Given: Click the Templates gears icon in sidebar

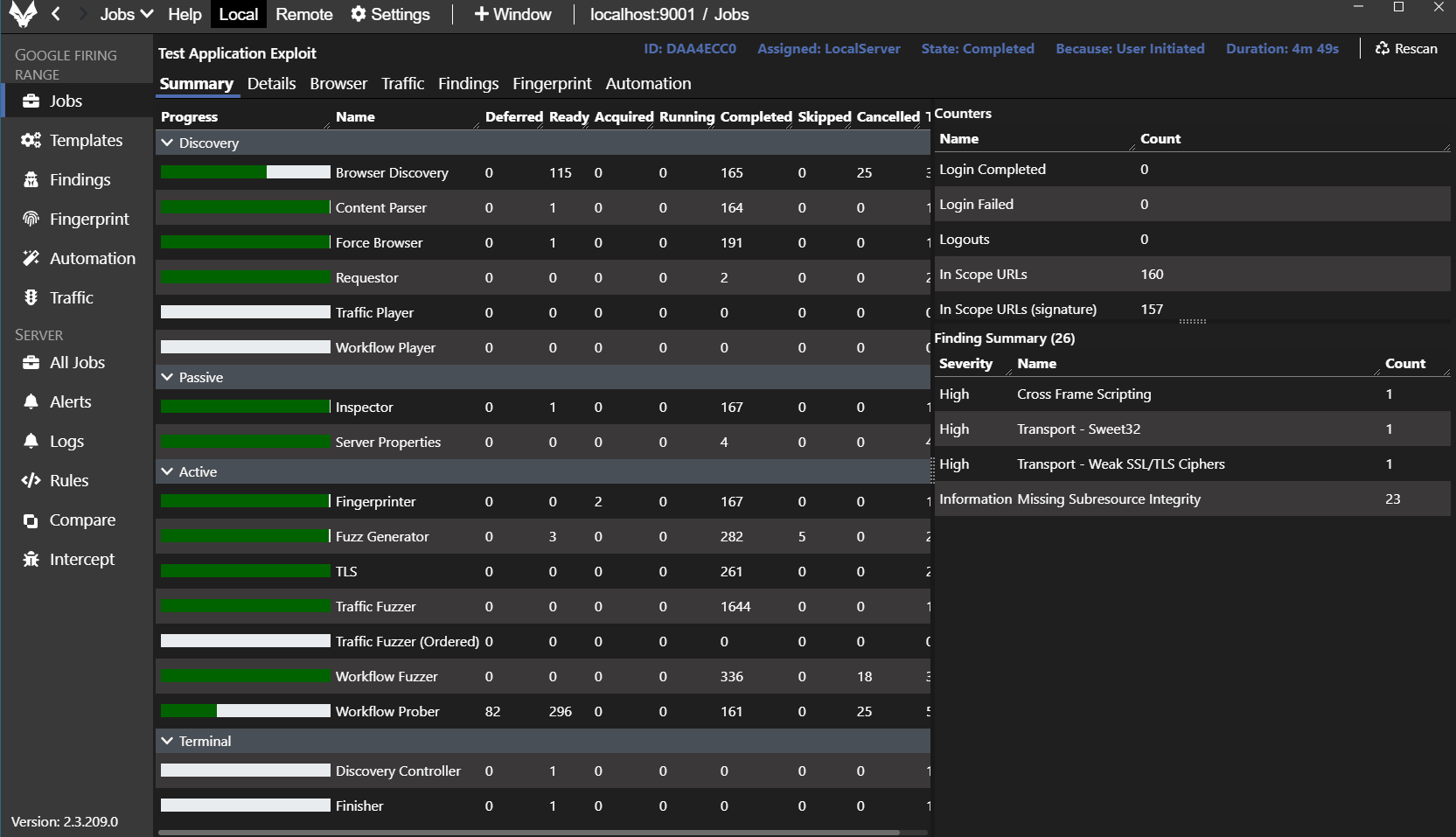Looking at the screenshot, I should coord(31,141).
